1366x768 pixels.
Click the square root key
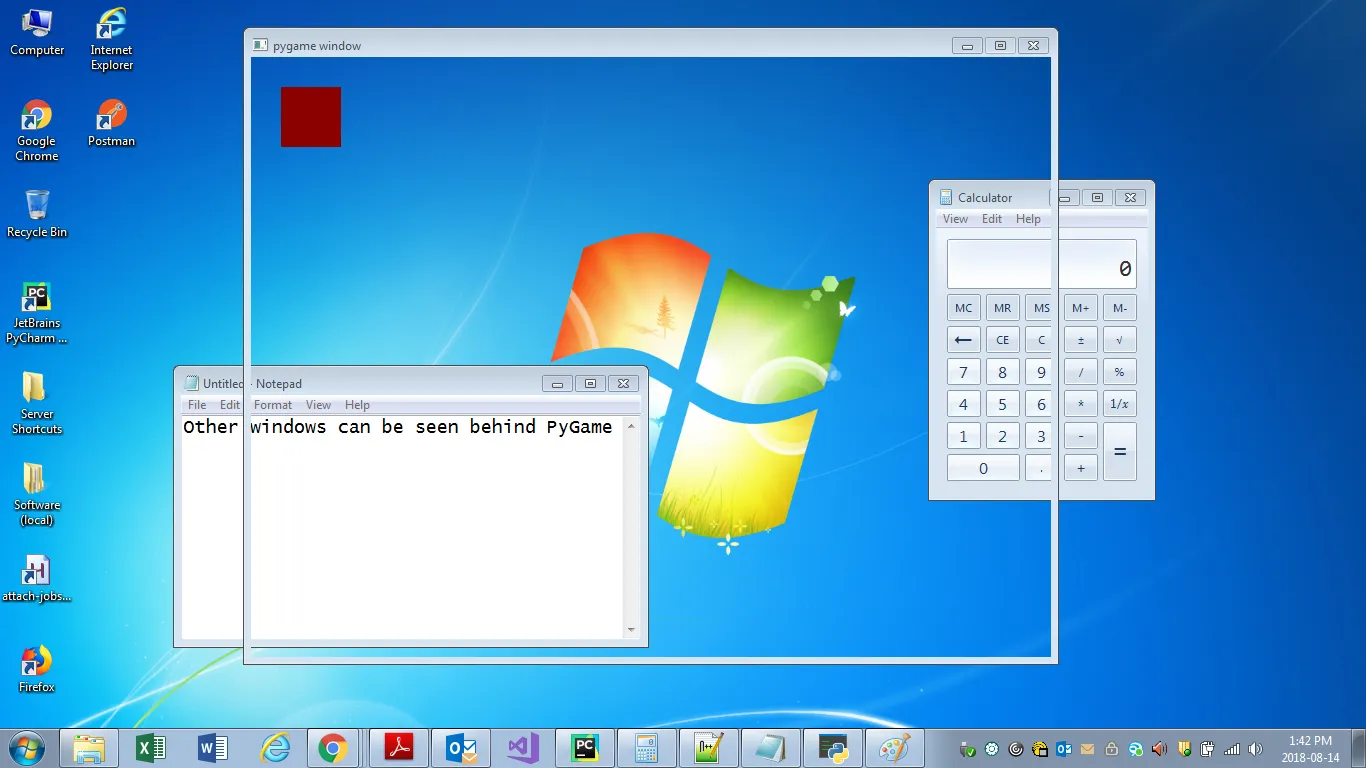click(1120, 340)
